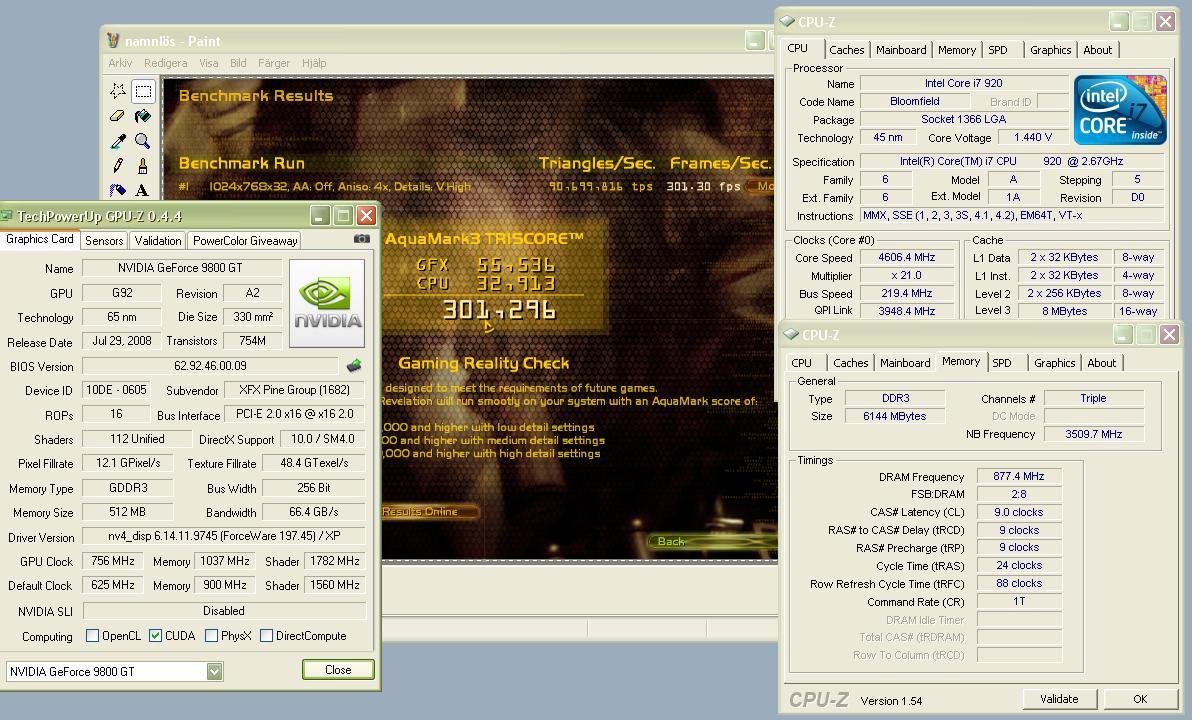Open the Arkiv menu in Paint
Viewport: 1192px width, 720px height.
(120, 63)
